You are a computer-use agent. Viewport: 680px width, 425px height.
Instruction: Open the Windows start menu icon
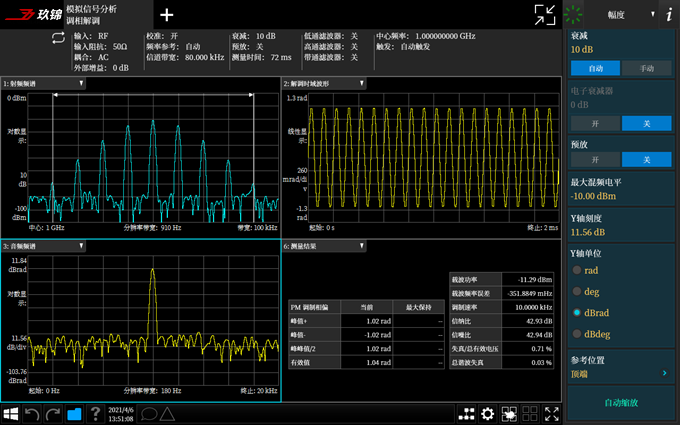coord(10,414)
